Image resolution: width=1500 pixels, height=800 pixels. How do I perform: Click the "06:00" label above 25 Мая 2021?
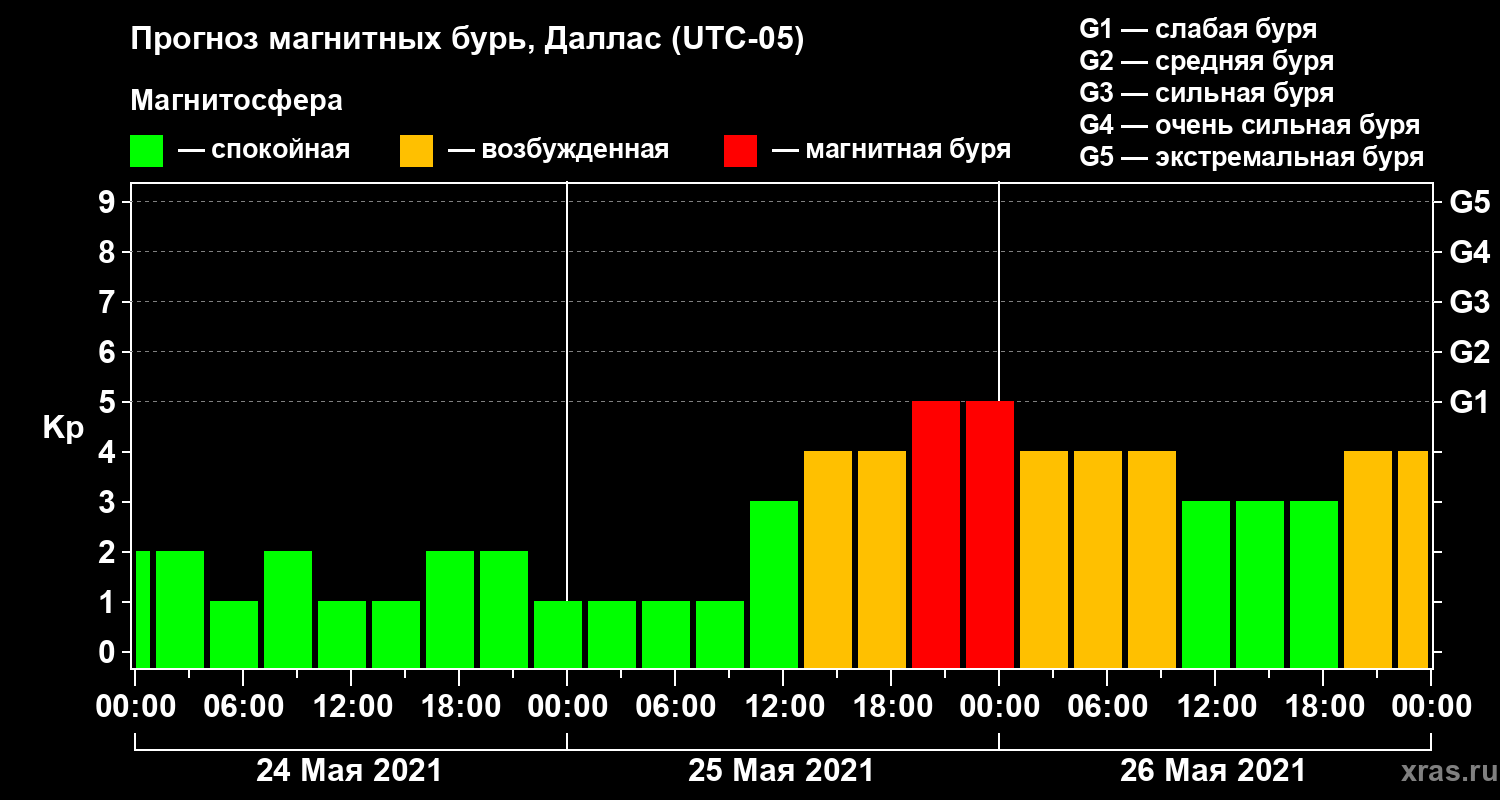(675, 706)
